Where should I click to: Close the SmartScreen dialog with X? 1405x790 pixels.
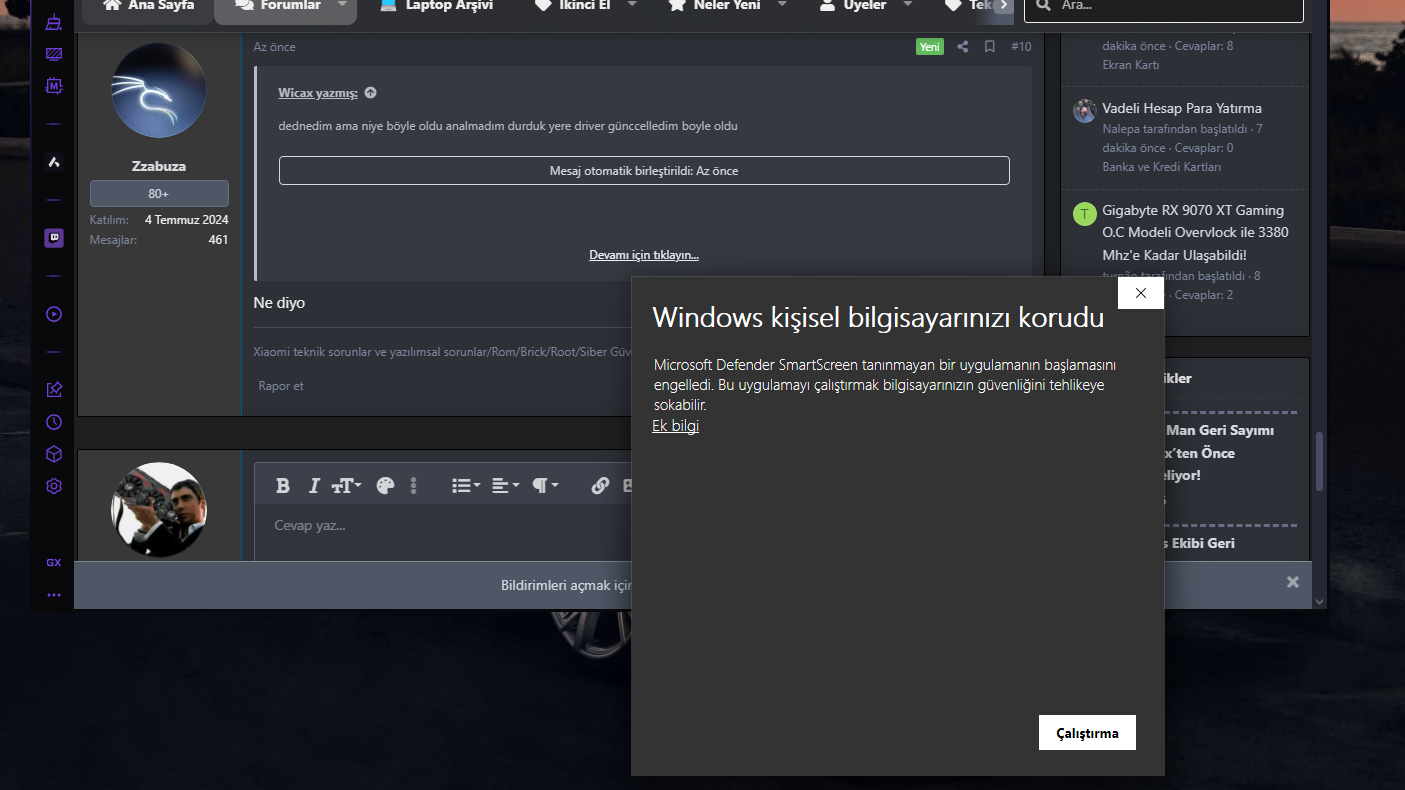coord(1141,293)
